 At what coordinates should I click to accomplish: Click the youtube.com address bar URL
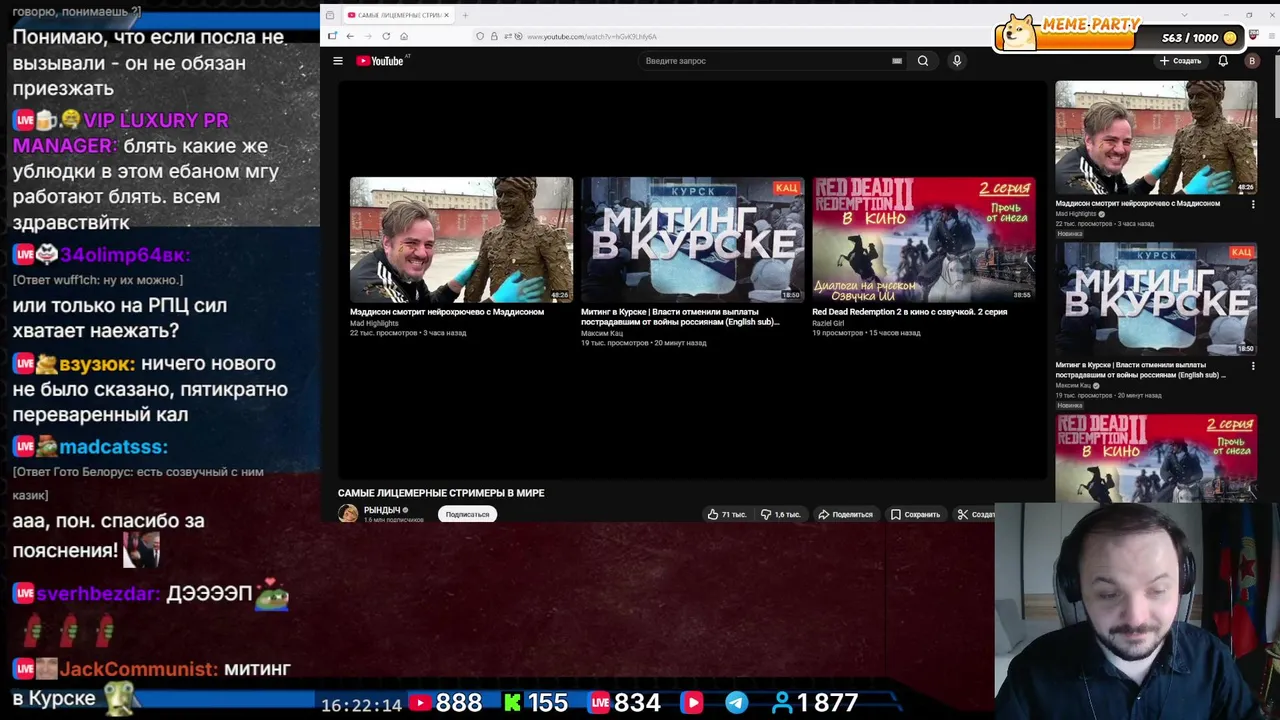(591, 37)
